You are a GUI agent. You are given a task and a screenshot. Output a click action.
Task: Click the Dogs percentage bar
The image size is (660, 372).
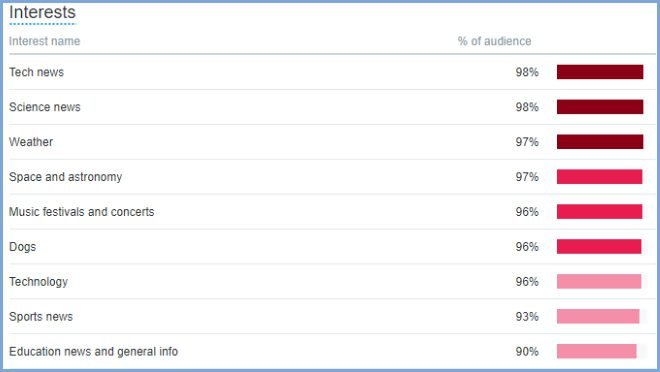click(x=599, y=247)
